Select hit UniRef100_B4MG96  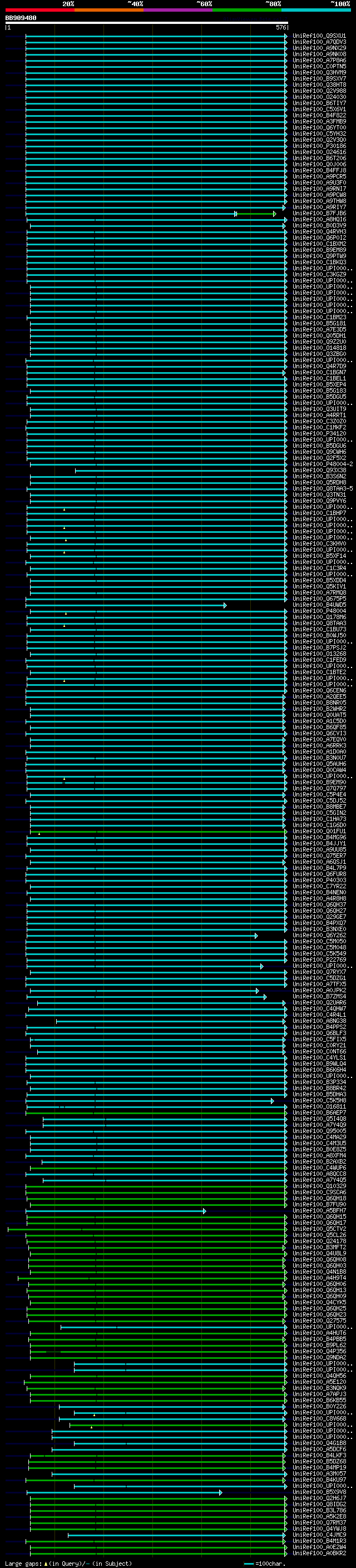point(319,838)
